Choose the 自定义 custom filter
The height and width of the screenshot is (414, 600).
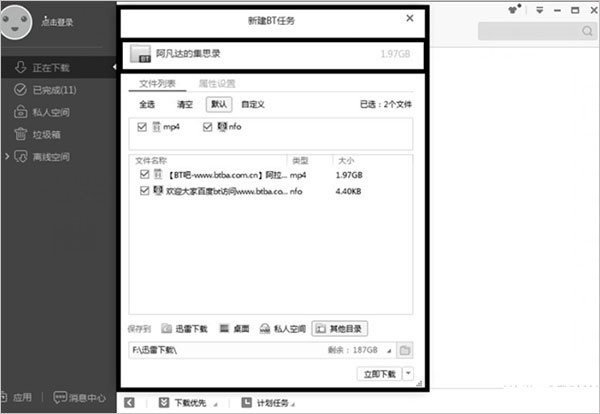(x=253, y=104)
